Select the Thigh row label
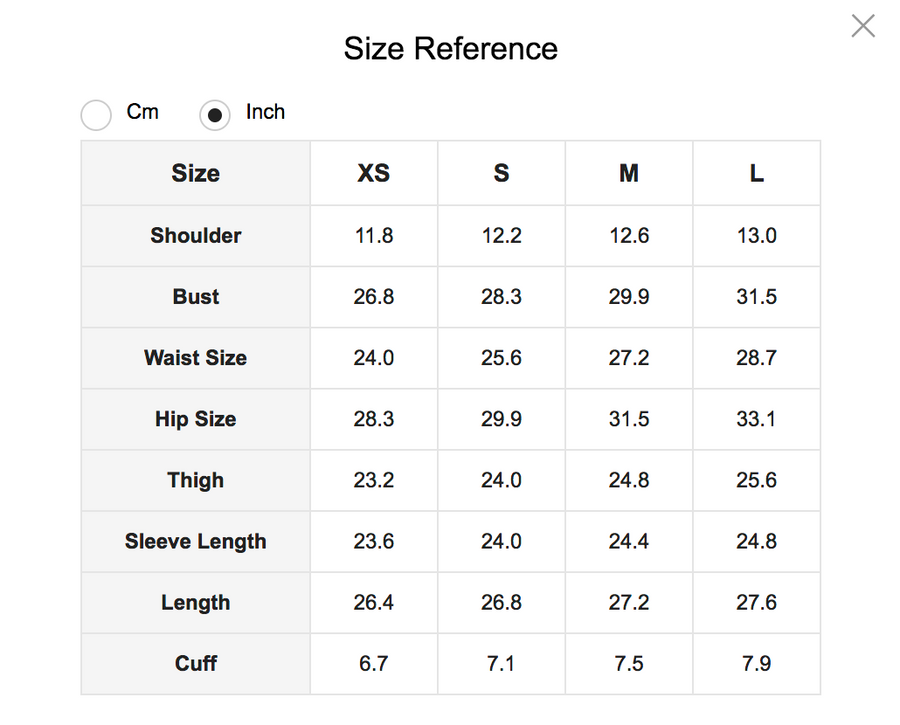This screenshot has width=900, height=725. pos(196,480)
